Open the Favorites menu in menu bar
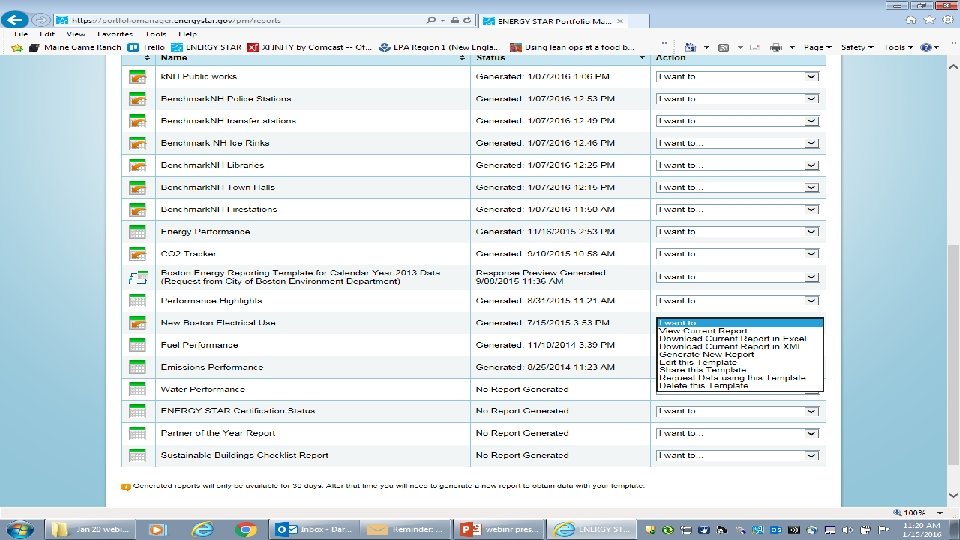 coord(115,34)
